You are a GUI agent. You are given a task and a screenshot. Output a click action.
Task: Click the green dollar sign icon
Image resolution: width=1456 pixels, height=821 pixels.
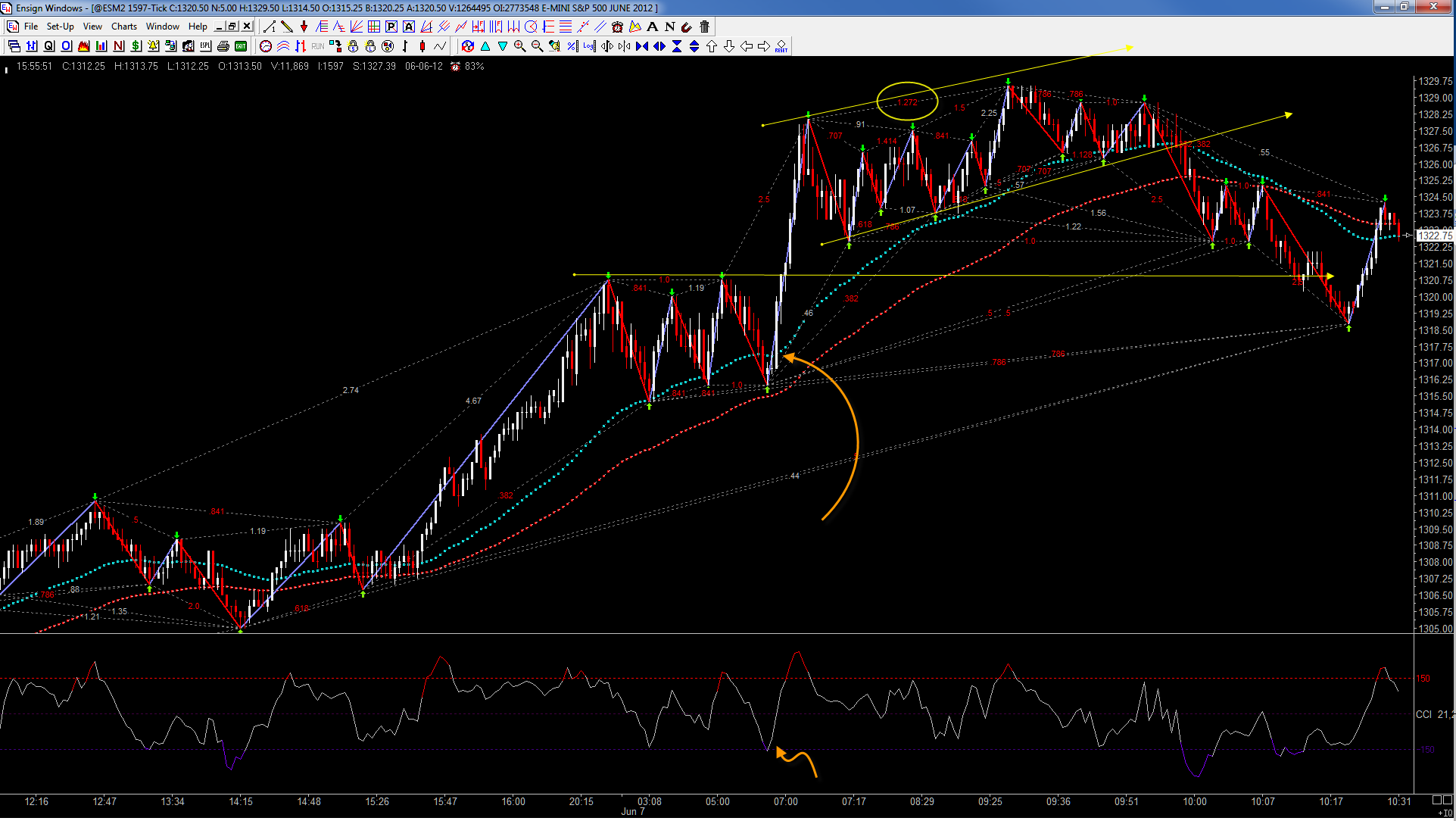click(136, 46)
